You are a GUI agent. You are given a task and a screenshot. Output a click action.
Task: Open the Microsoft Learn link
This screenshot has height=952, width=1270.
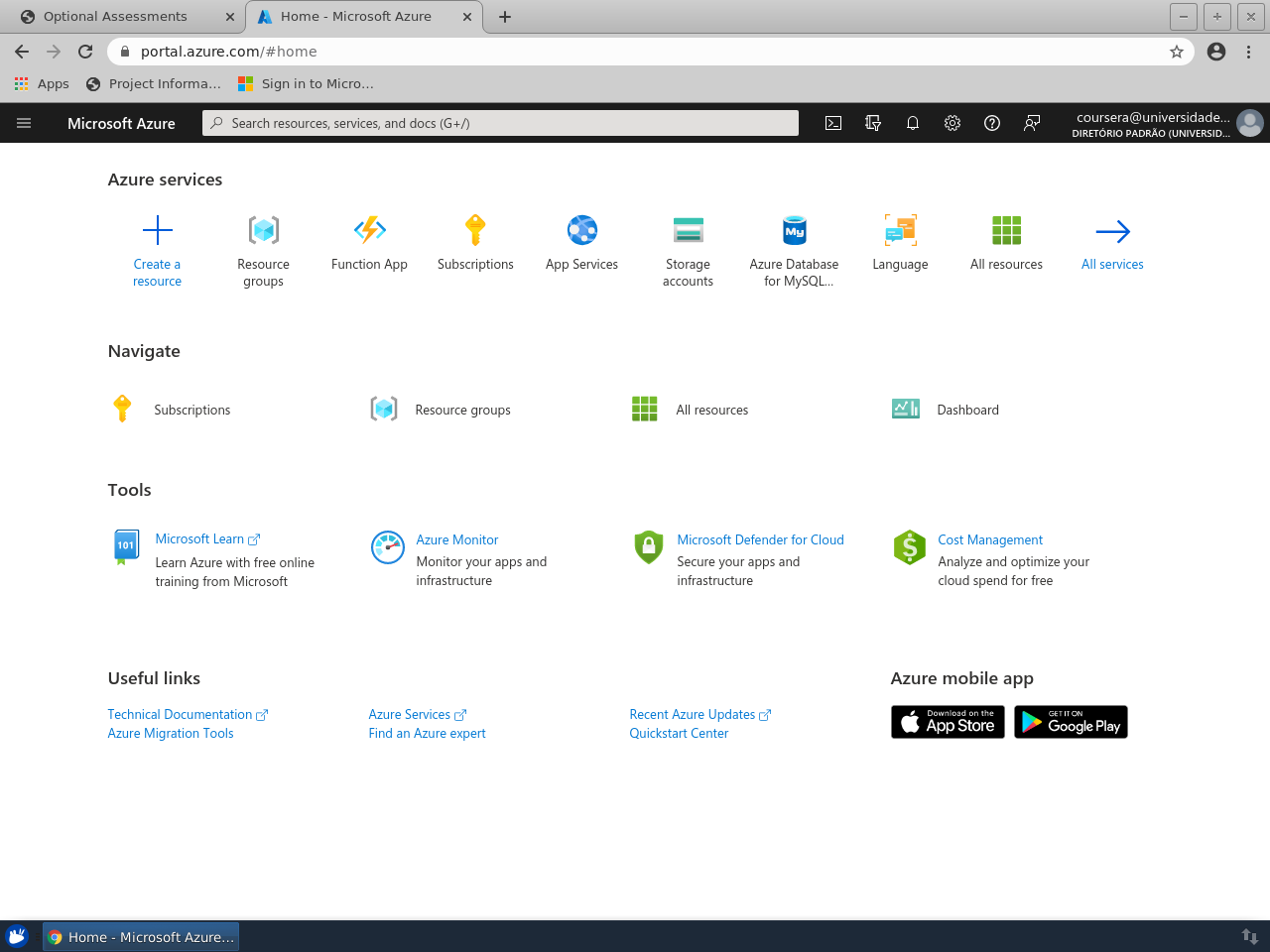tap(207, 539)
